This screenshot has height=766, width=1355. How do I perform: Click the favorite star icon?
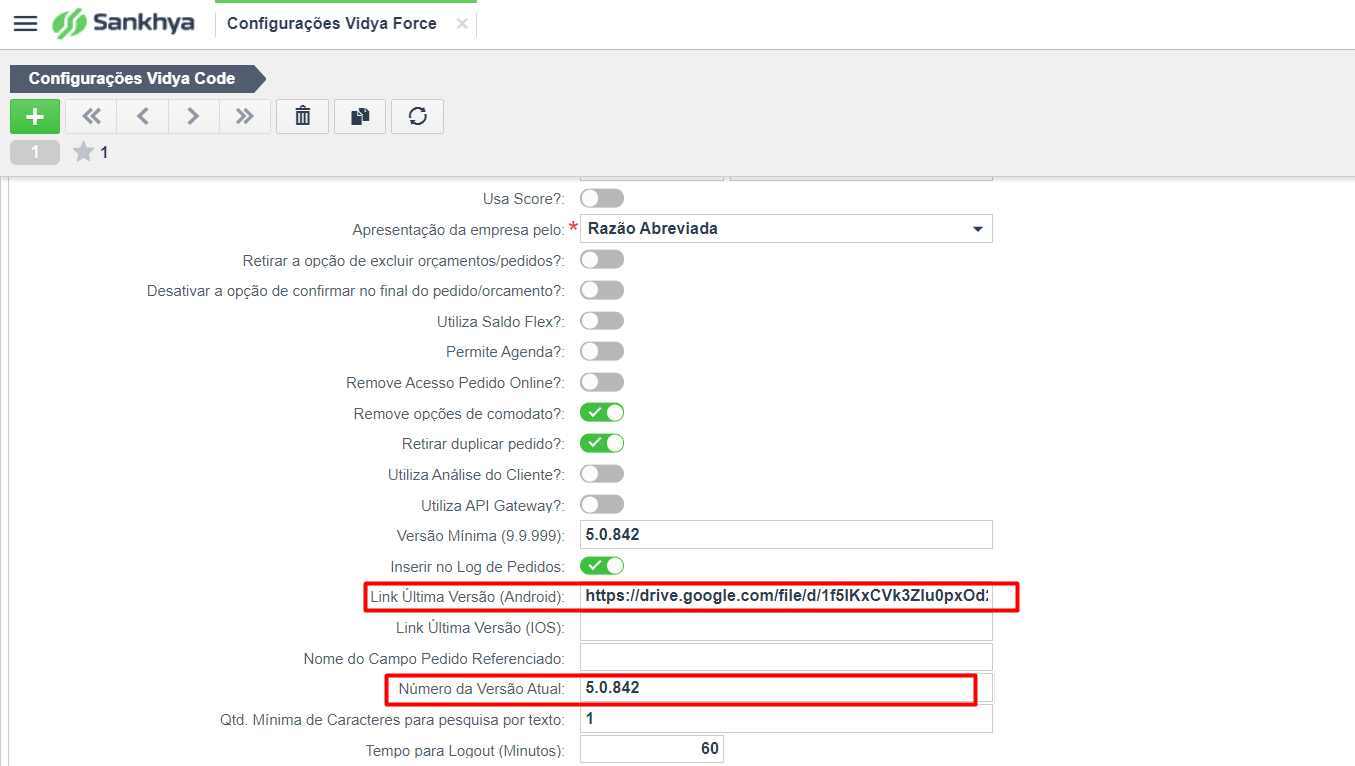[x=84, y=152]
